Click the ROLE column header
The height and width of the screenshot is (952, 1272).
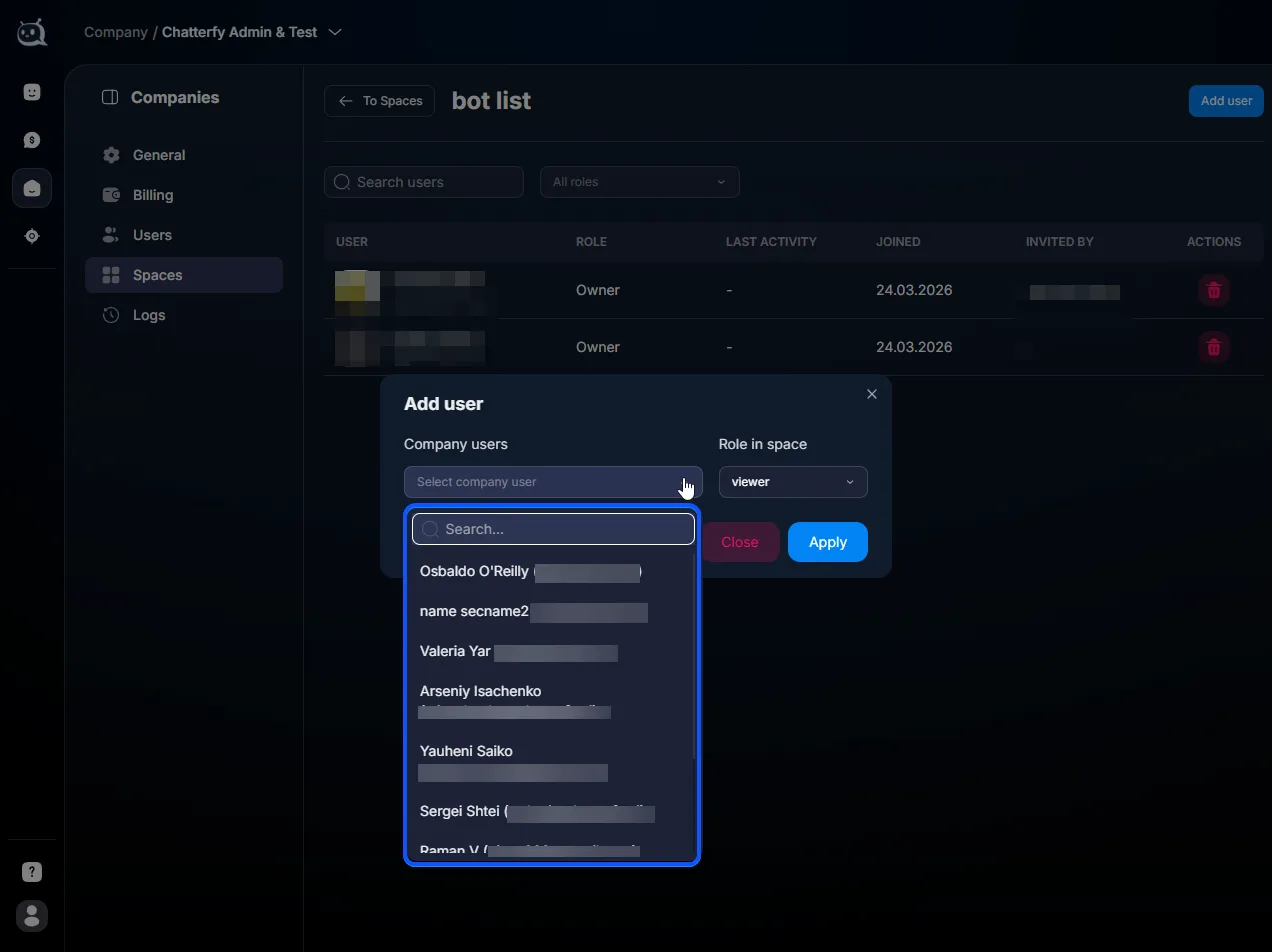tap(591, 242)
